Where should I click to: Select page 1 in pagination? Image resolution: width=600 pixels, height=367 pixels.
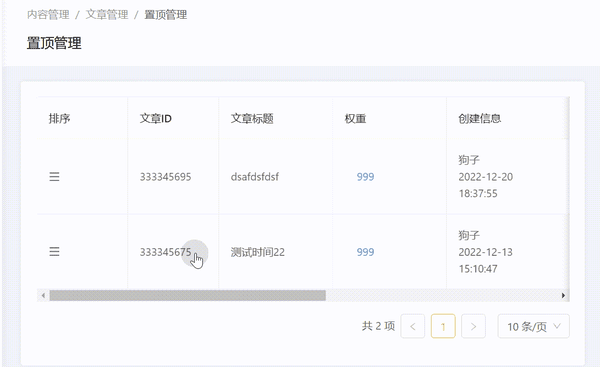coord(443,326)
